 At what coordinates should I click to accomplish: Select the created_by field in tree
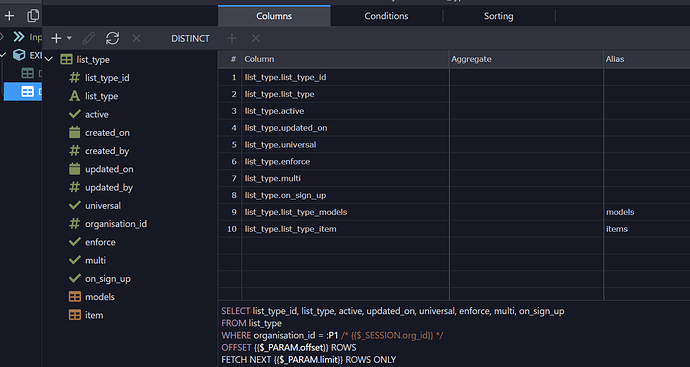(x=107, y=151)
